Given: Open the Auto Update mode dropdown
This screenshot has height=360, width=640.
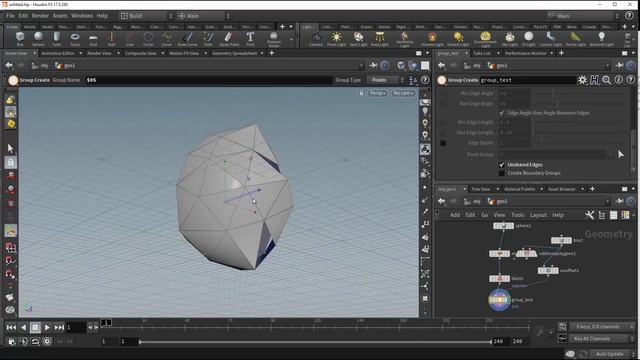Looking at the screenshot, I should click(612, 354).
